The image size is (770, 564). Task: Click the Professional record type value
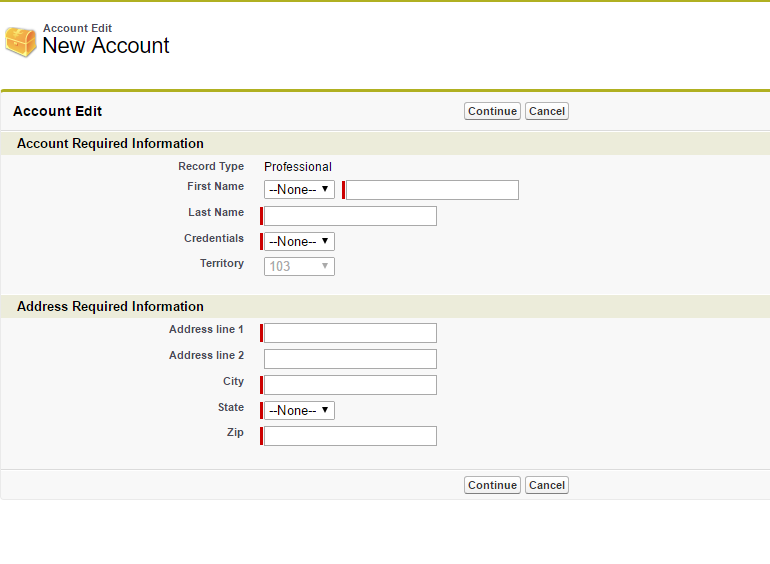(x=298, y=167)
